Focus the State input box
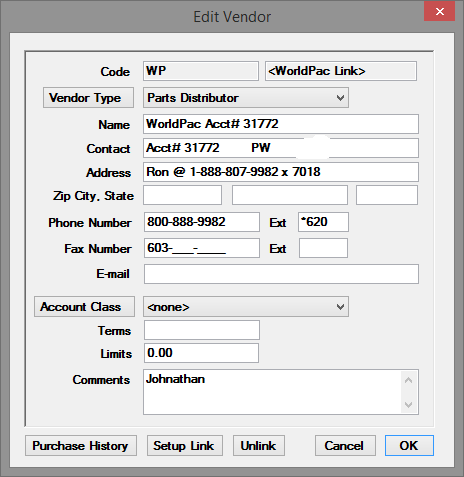The image size is (464, 477). (x=387, y=195)
